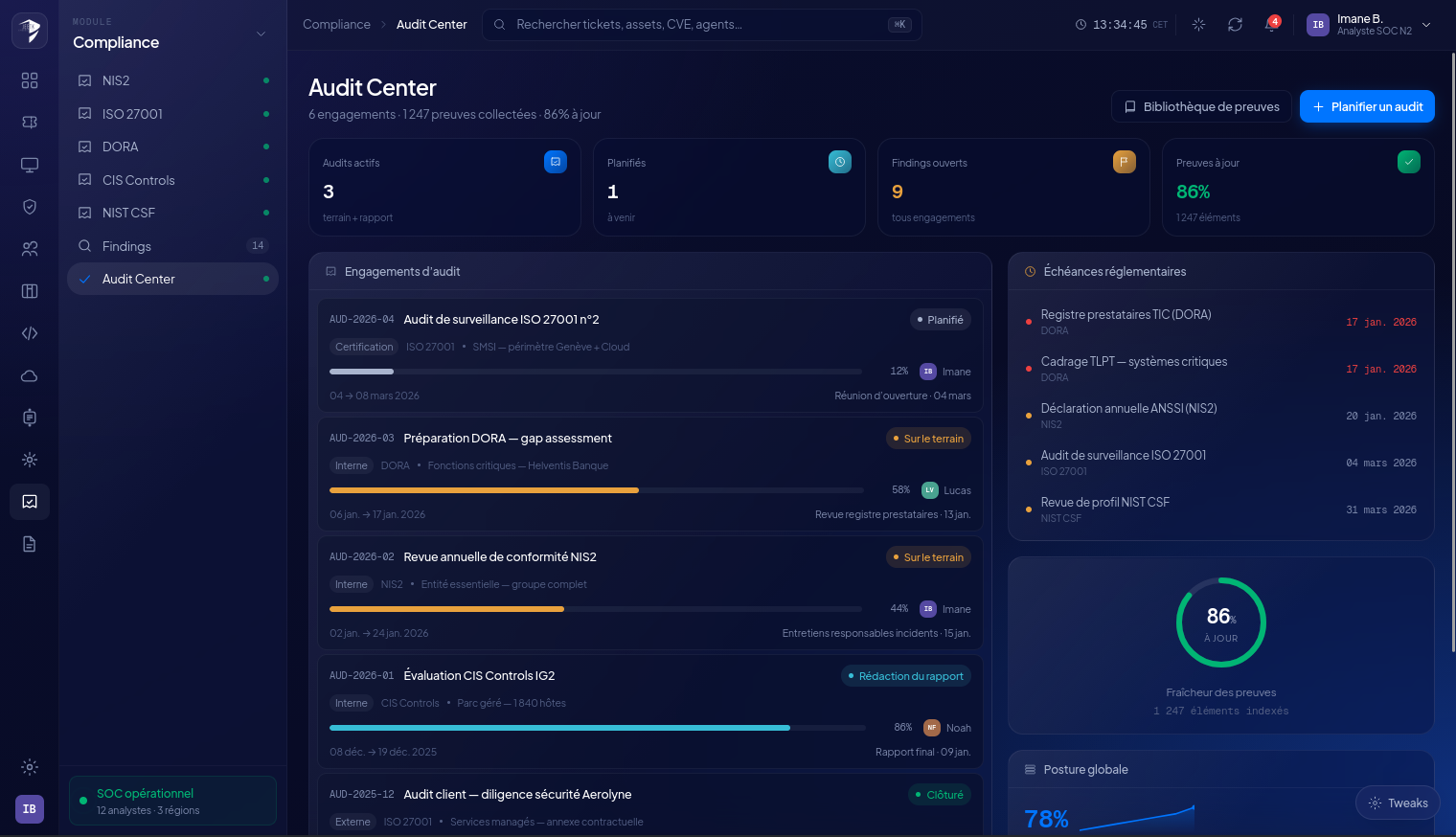Open the Évaluation CIS Controls IG2 engagement
1456x837 pixels.
click(650, 712)
